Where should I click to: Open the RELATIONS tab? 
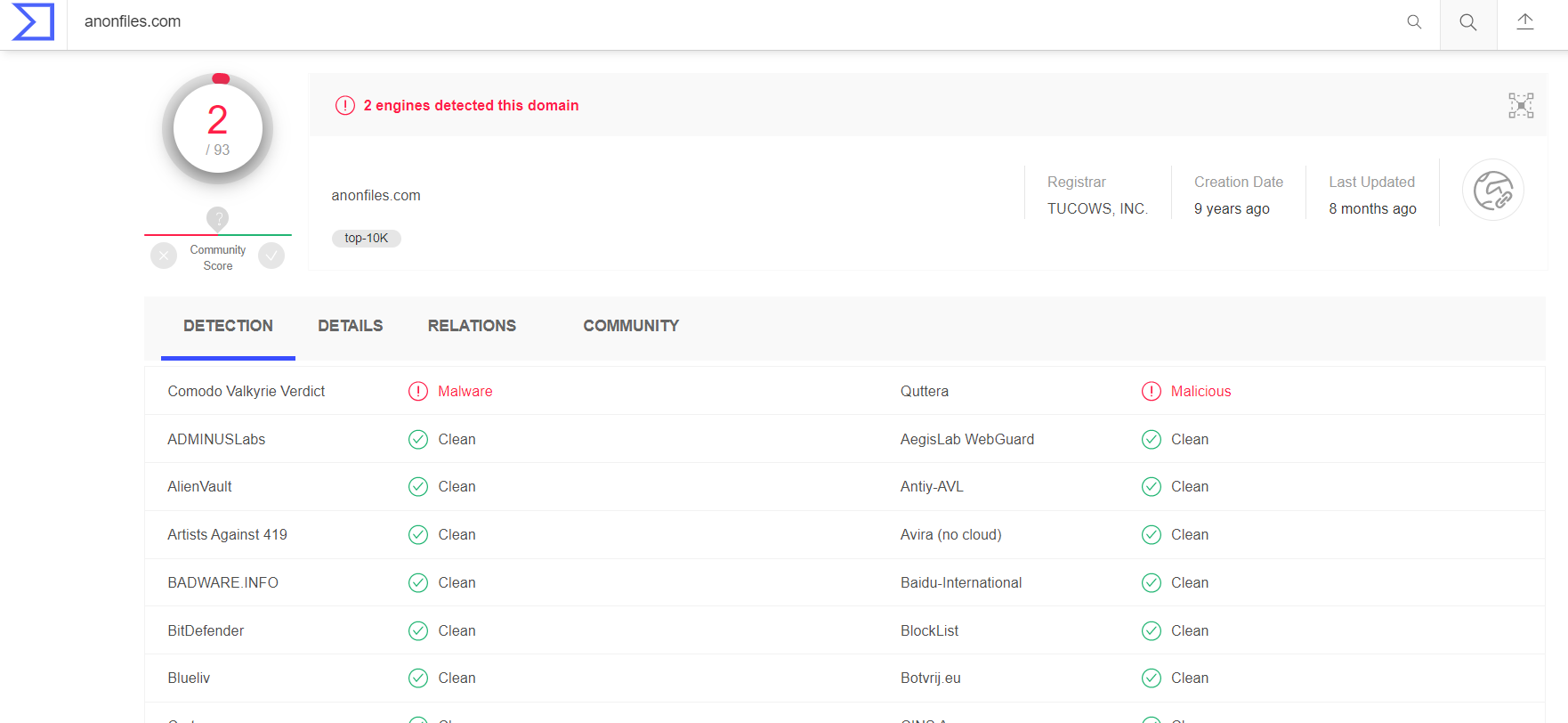coord(472,326)
